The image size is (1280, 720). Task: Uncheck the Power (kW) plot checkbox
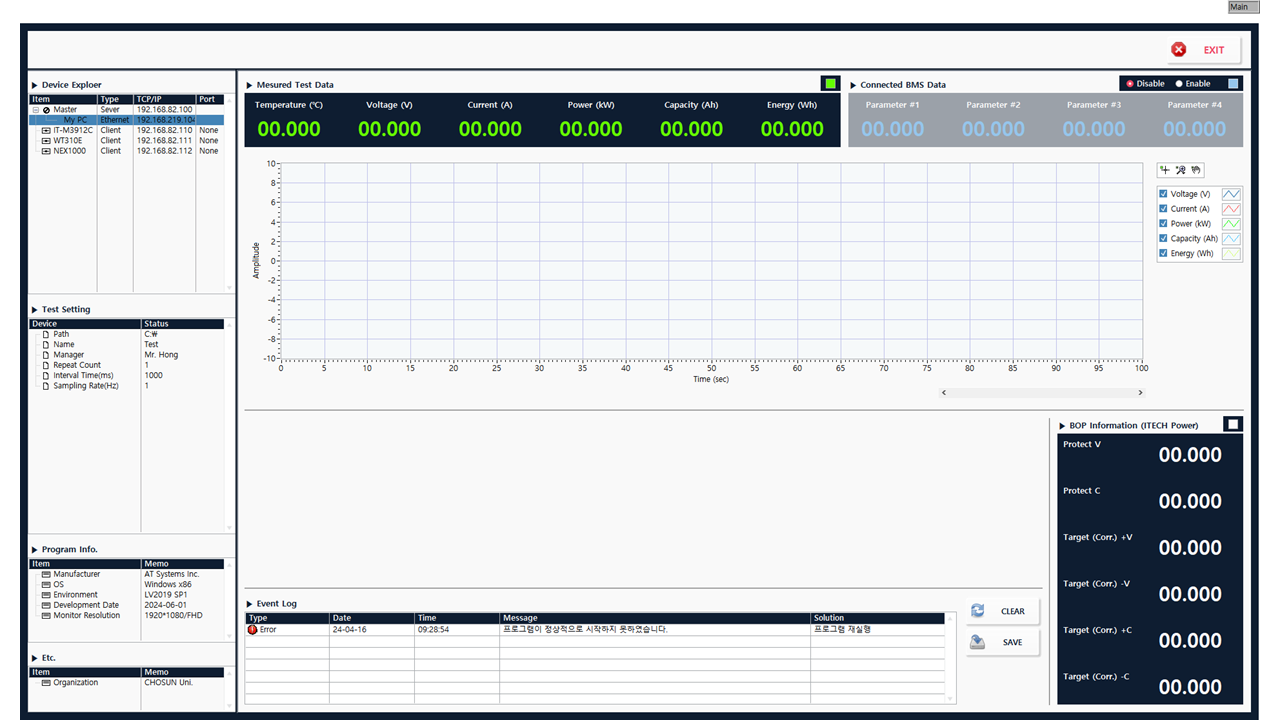pyautogui.click(x=1164, y=223)
